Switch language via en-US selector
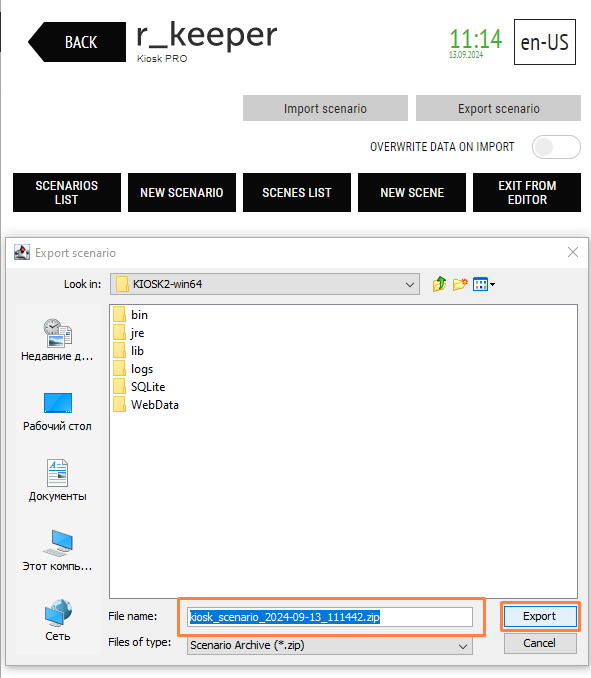The height and width of the screenshot is (678, 591). 545,42
